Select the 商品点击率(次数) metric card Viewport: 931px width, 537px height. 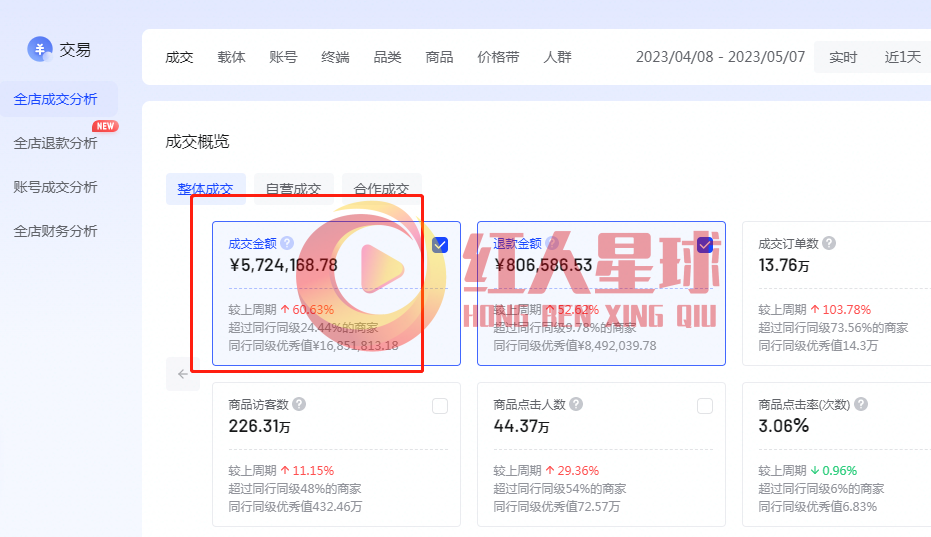[x=837, y=454]
